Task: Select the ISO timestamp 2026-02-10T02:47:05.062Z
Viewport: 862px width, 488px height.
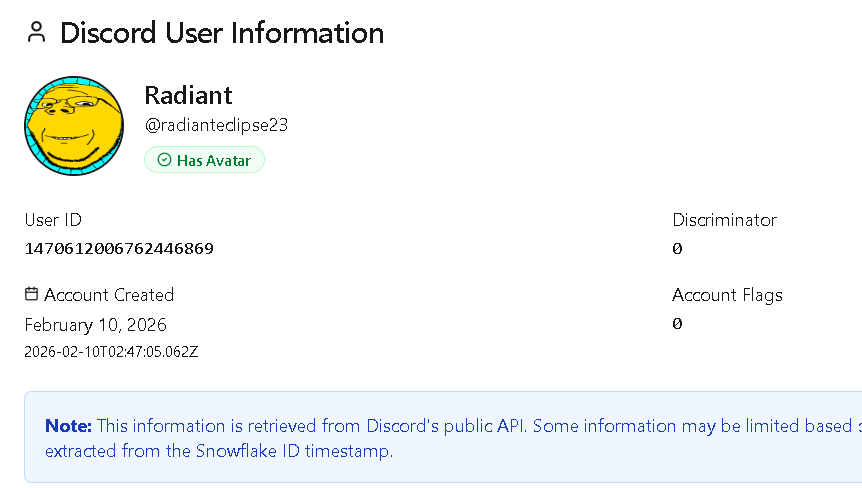Action: tap(111, 351)
